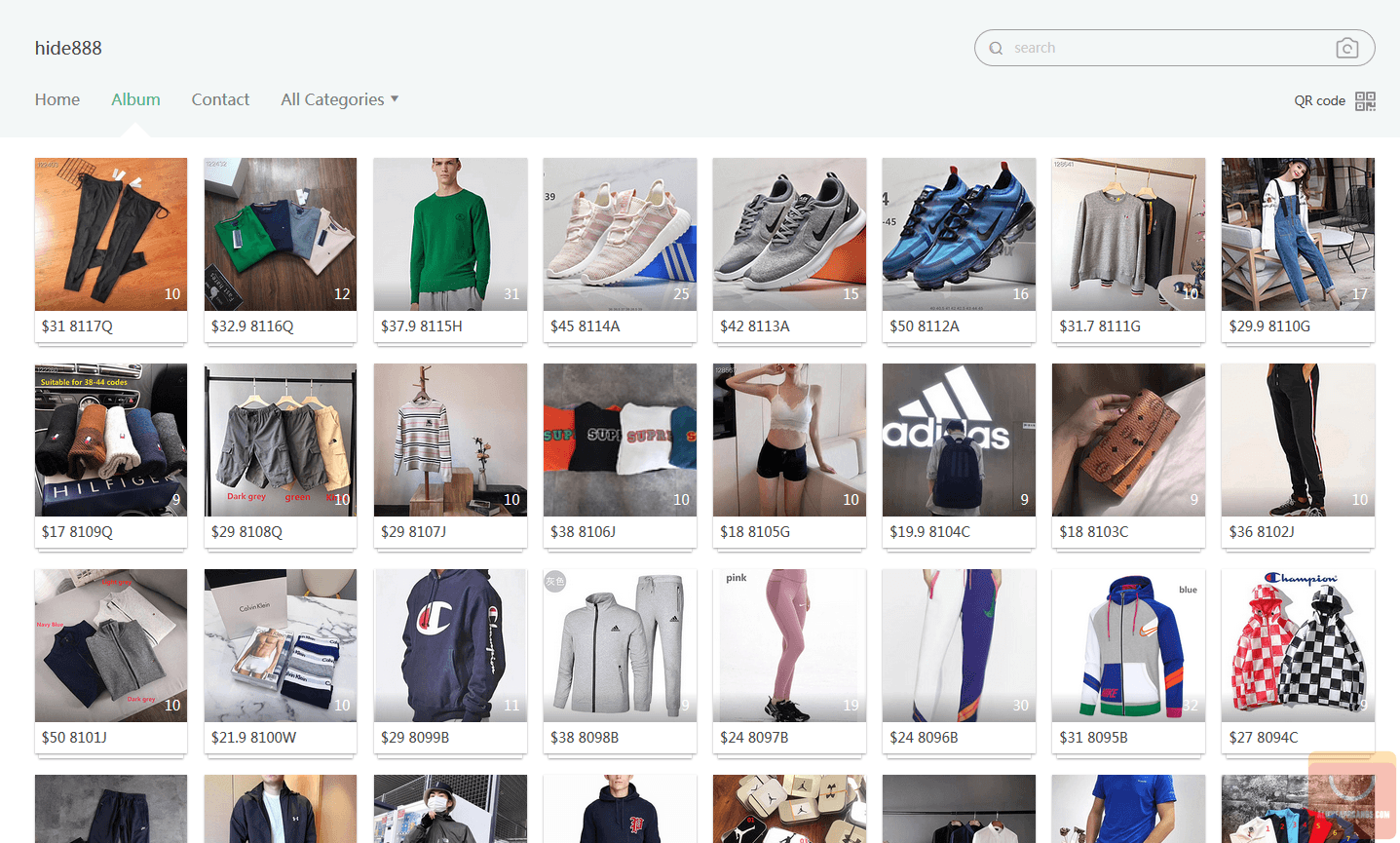Open brown MCM wallet thumbnail 8103C

click(1128, 440)
